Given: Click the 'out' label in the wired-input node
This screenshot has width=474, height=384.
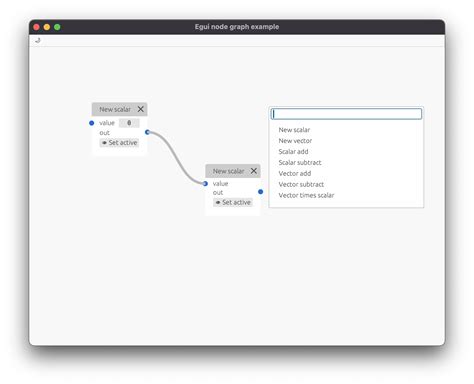Looking at the screenshot, I should tap(218, 193).
